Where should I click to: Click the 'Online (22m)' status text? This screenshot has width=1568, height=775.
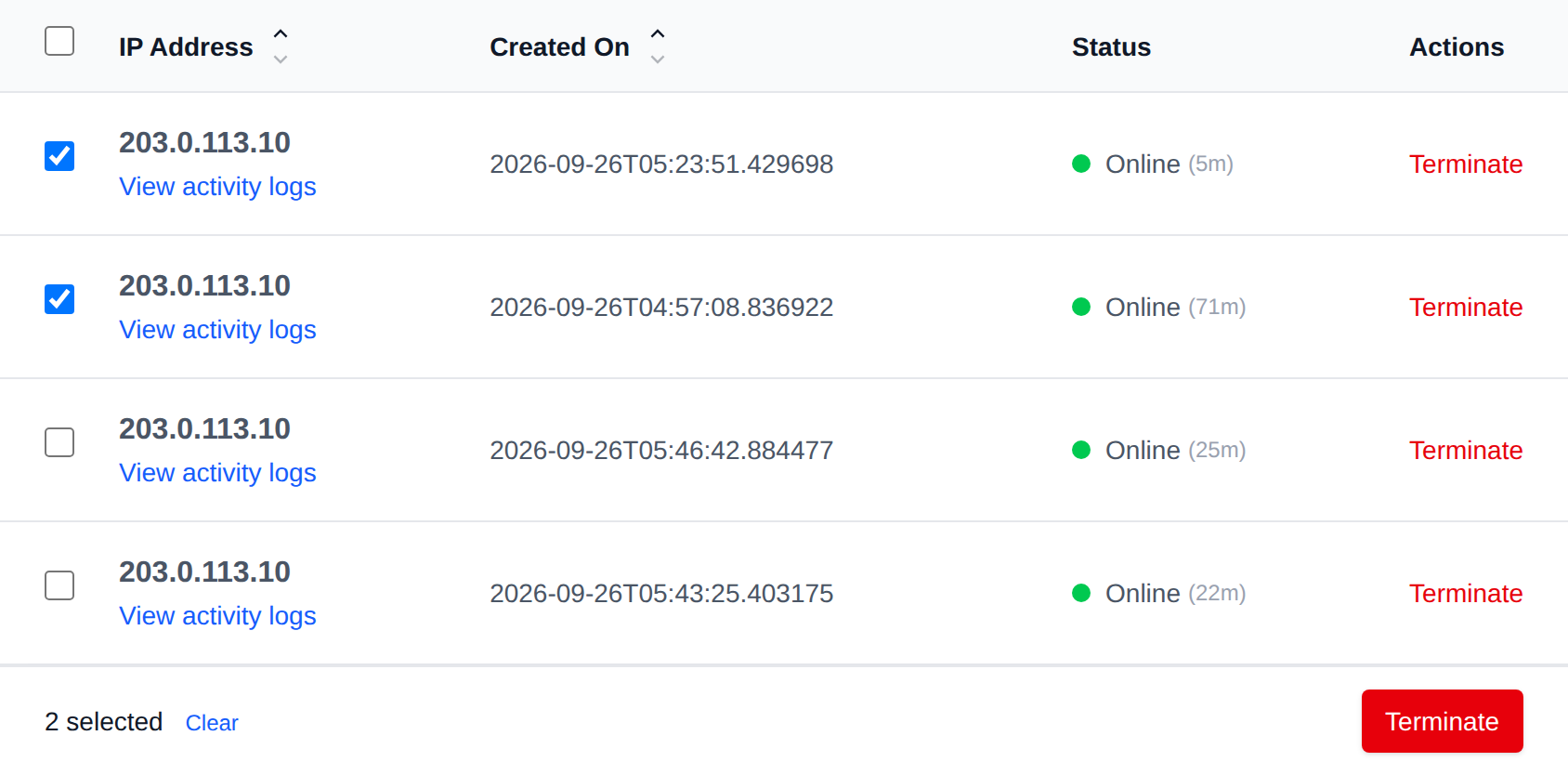click(1175, 594)
